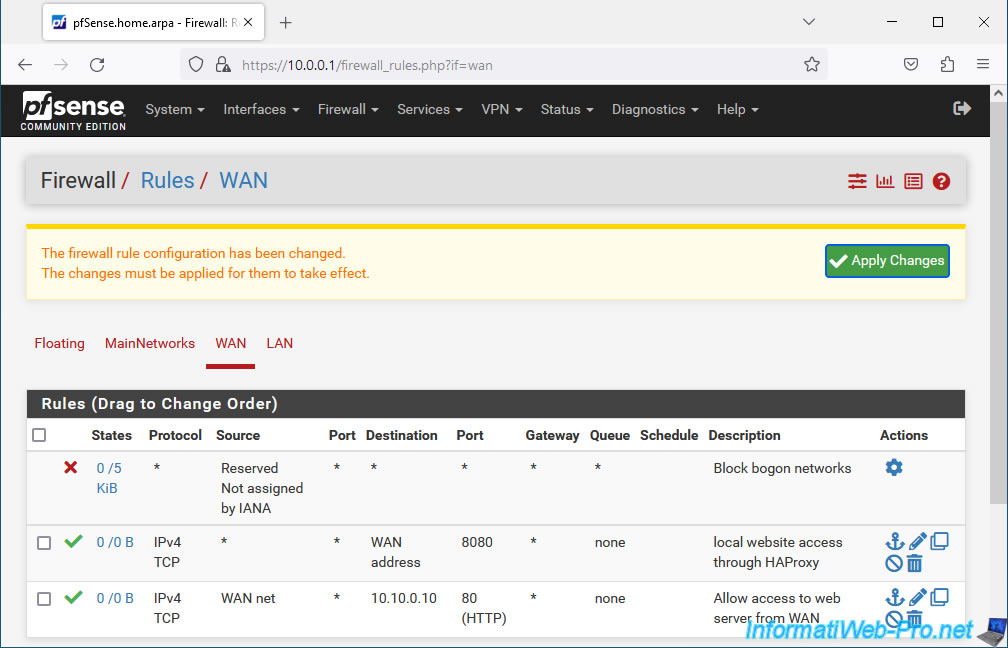
Task: Click 'Reserved Not assigned by IANA' source
Action: [262, 488]
